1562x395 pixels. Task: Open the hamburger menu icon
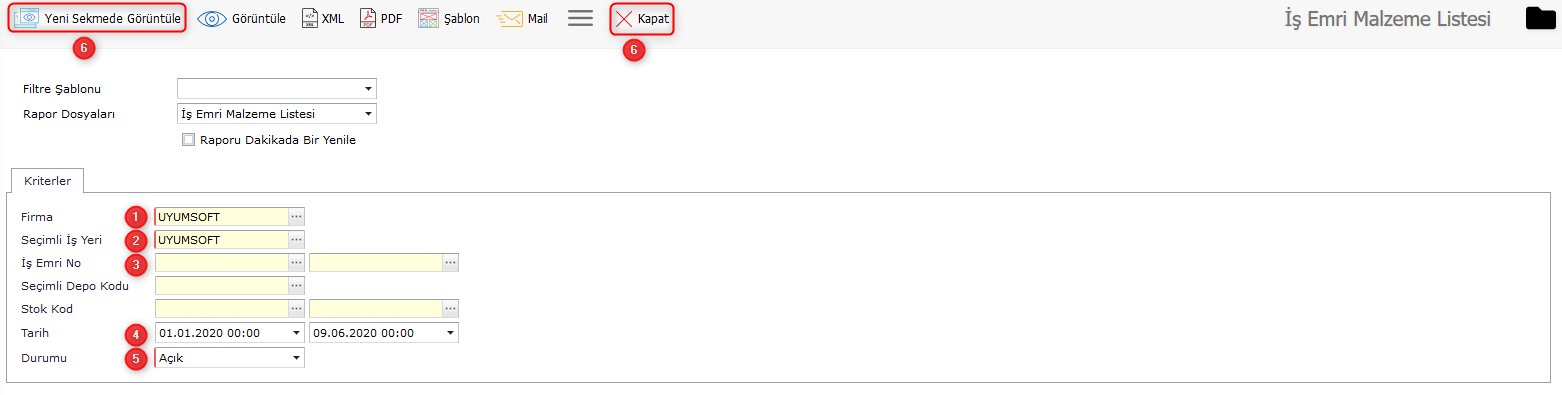(580, 18)
